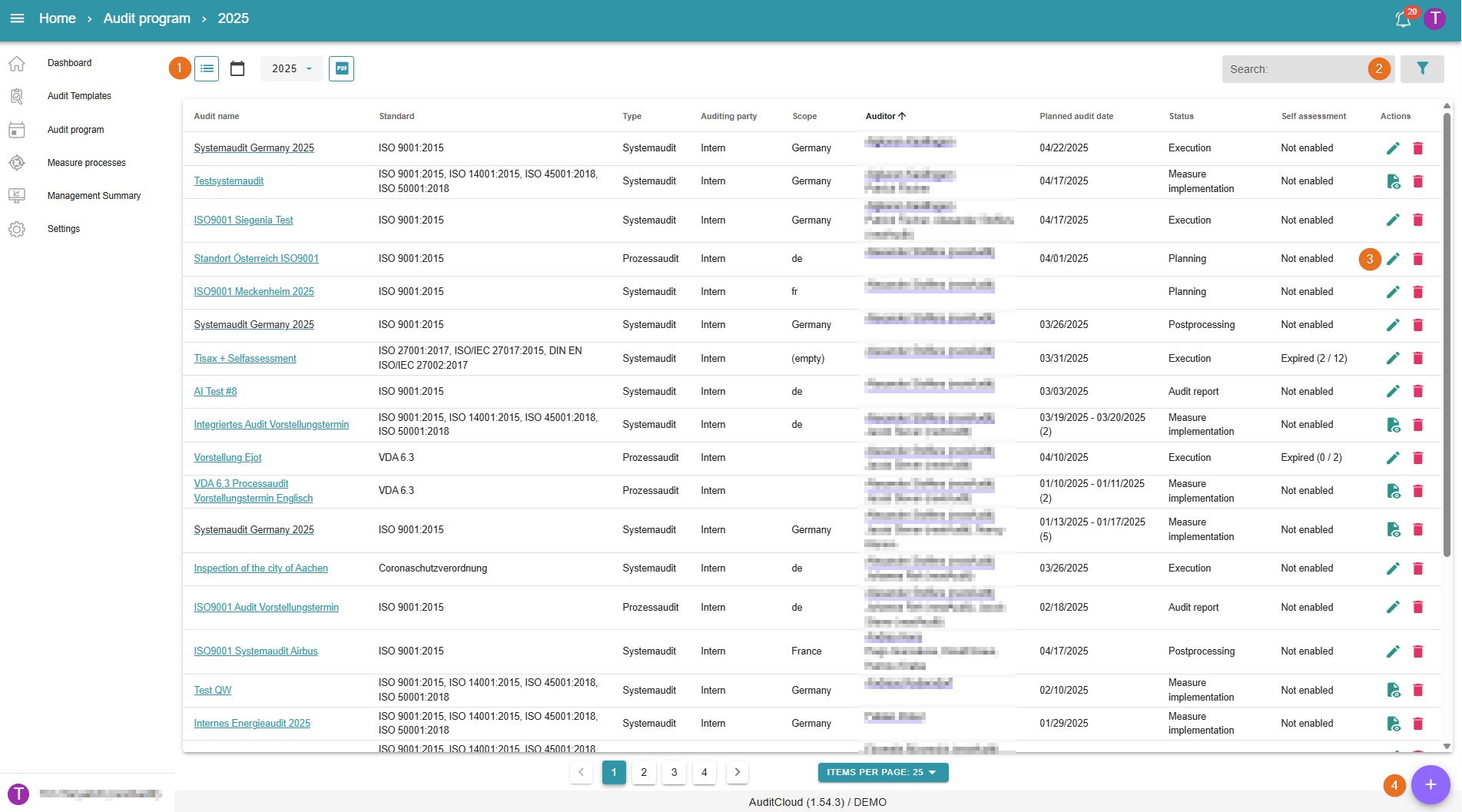
Task: Open Management Summary in the sidebar
Action: point(94,196)
